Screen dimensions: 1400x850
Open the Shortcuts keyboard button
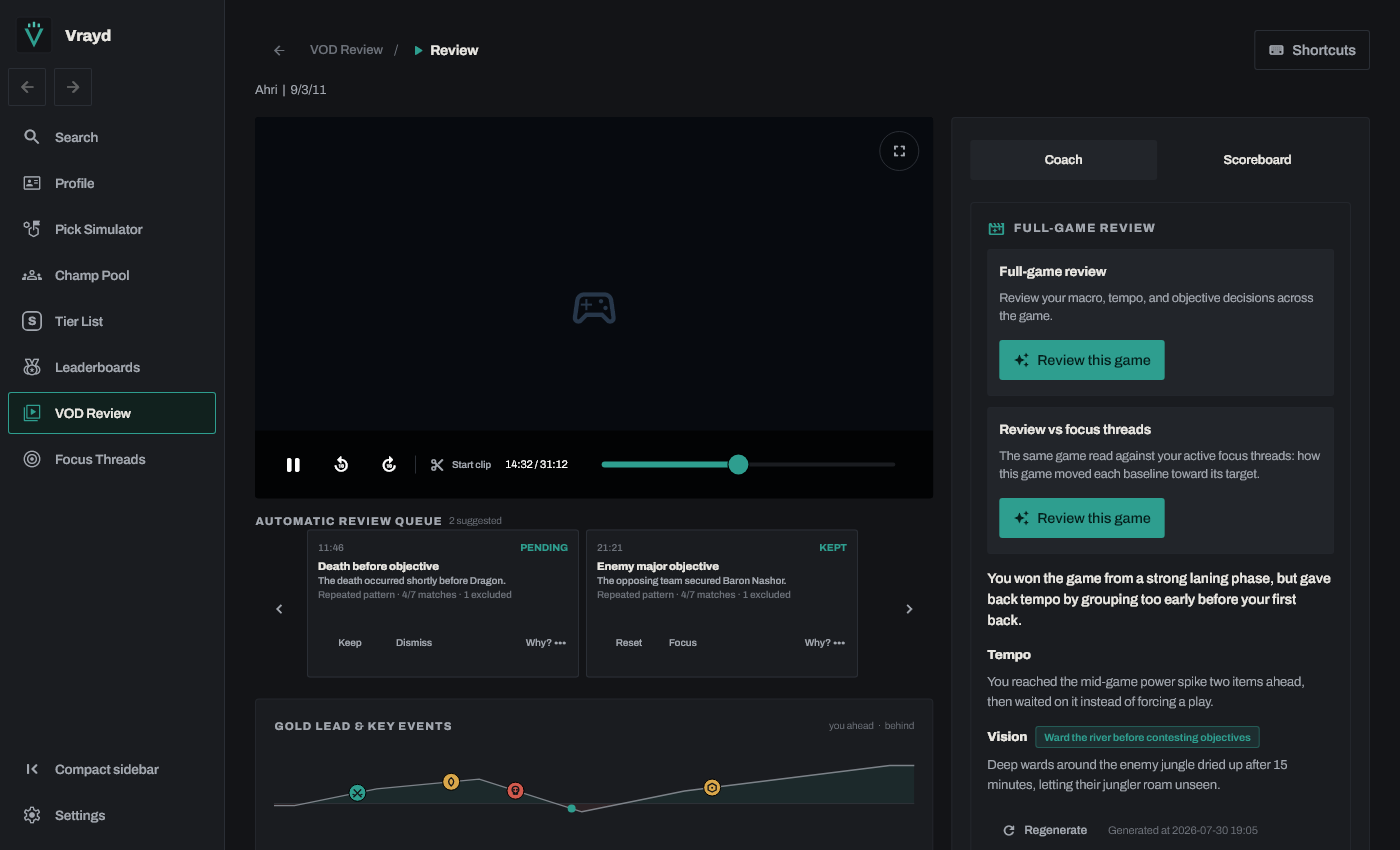point(1312,50)
